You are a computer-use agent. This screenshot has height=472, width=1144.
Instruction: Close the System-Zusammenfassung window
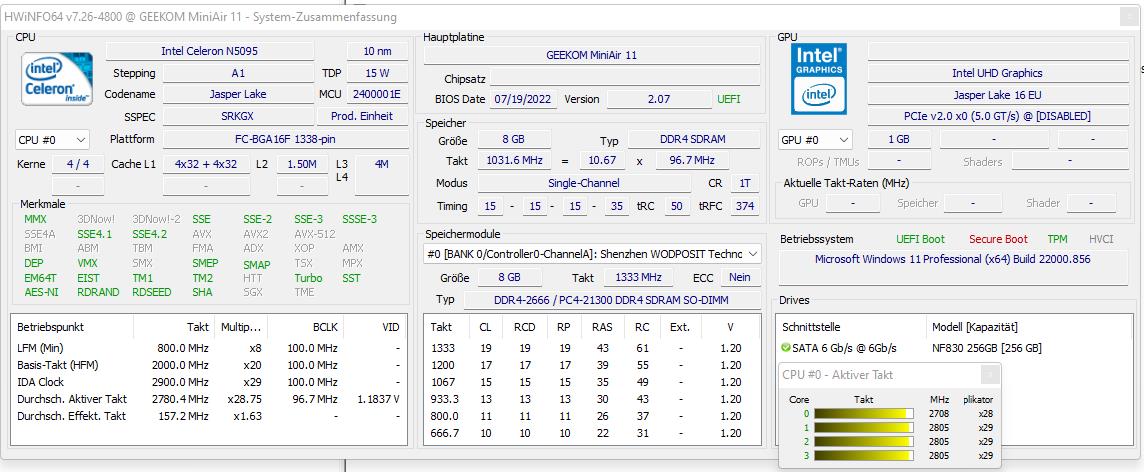click(x=1129, y=16)
